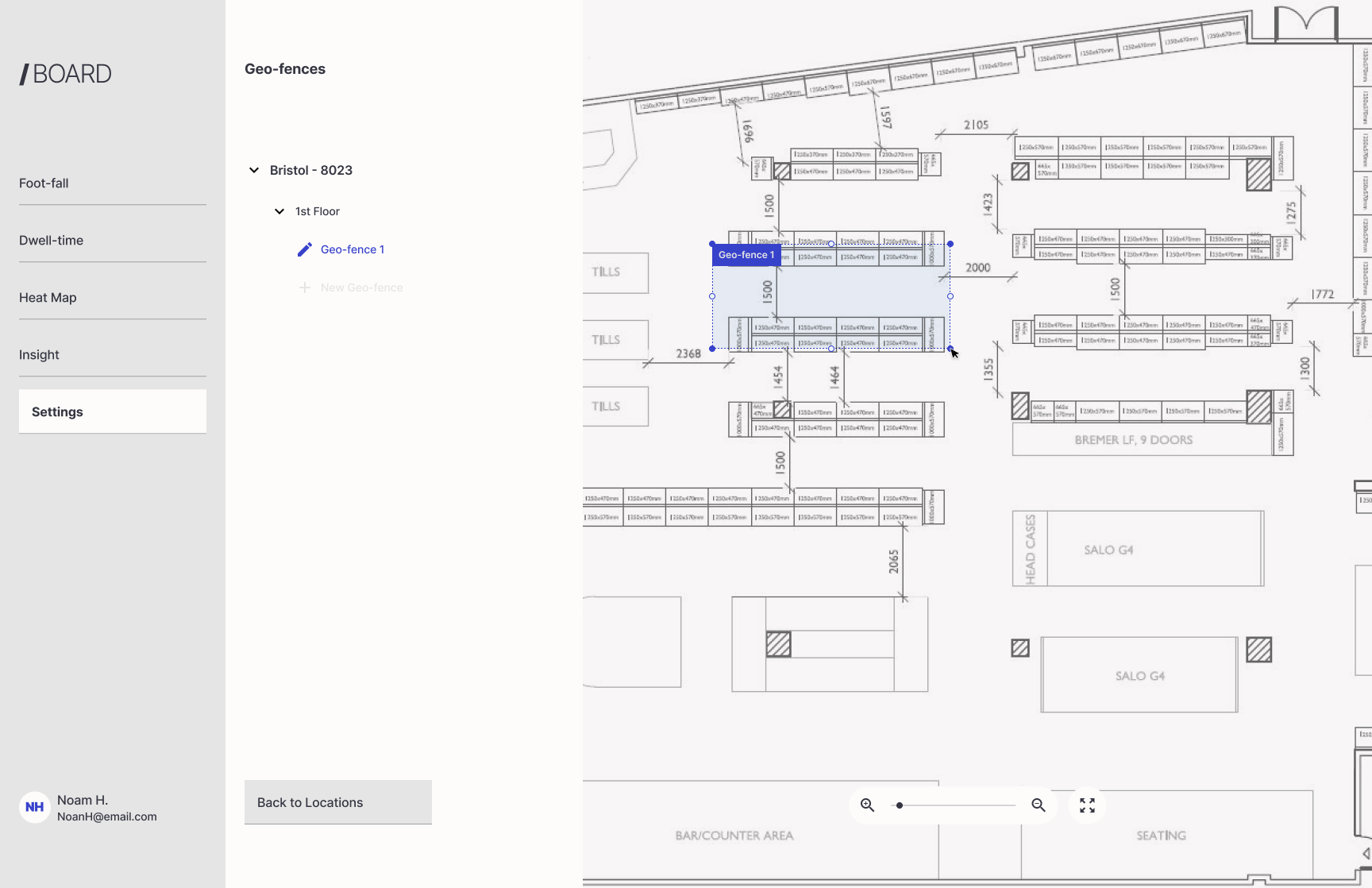Viewport: 1372px width, 888px height.
Task: Click the zoom slider handle
Action: point(900,805)
